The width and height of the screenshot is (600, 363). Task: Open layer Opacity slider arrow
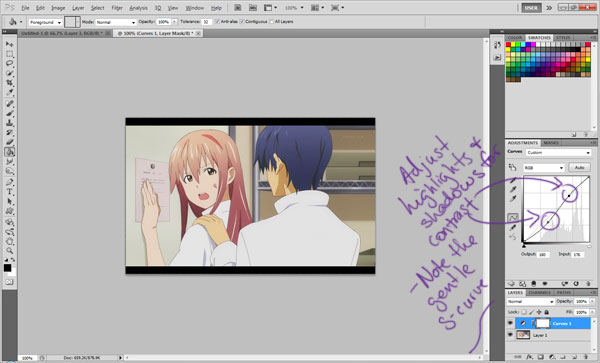(592, 301)
